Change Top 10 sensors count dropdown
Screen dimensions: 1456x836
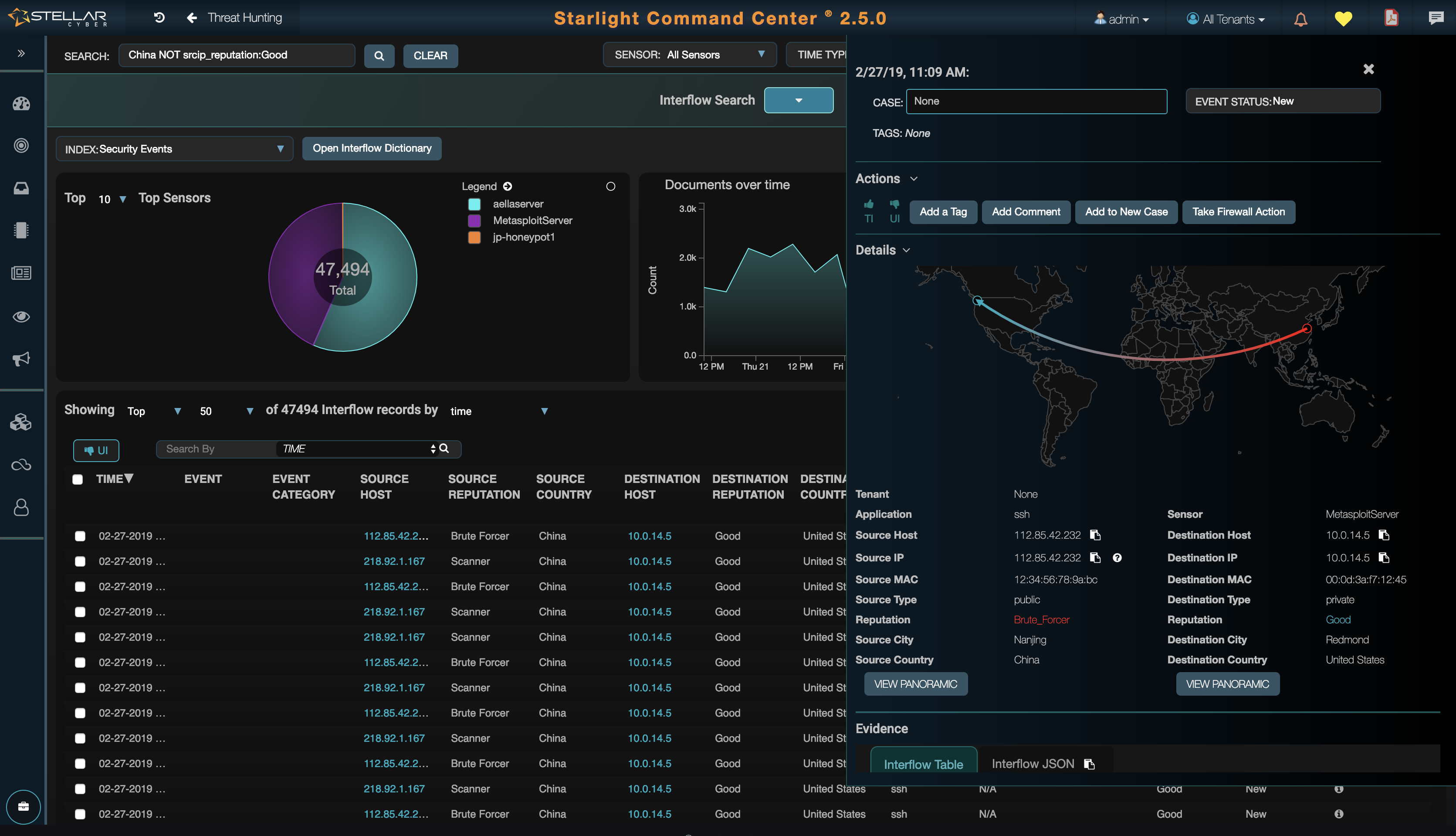point(112,199)
